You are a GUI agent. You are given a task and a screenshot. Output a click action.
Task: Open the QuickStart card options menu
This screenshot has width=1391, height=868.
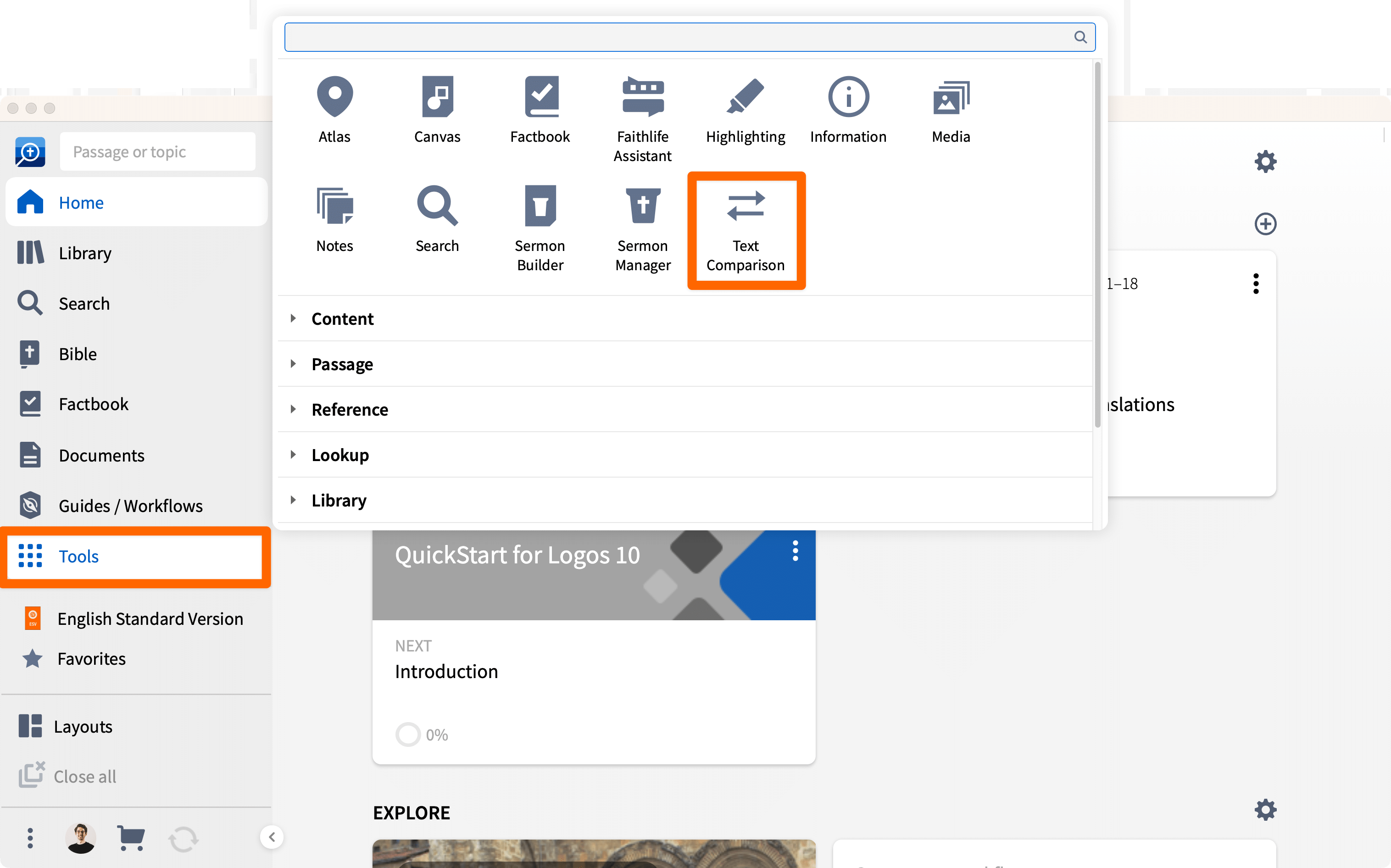coord(795,551)
